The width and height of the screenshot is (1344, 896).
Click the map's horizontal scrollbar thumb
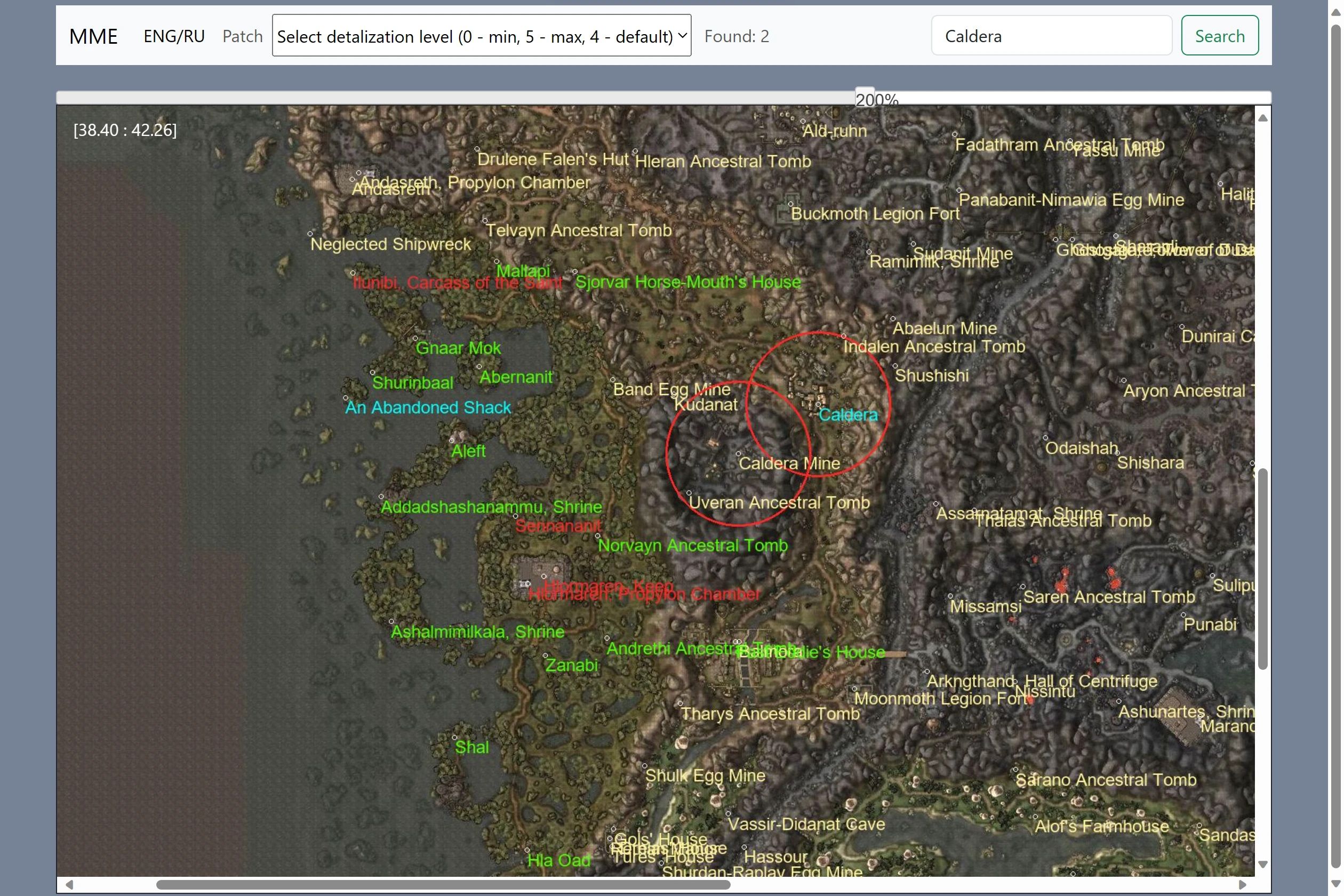(x=443, y=885)
